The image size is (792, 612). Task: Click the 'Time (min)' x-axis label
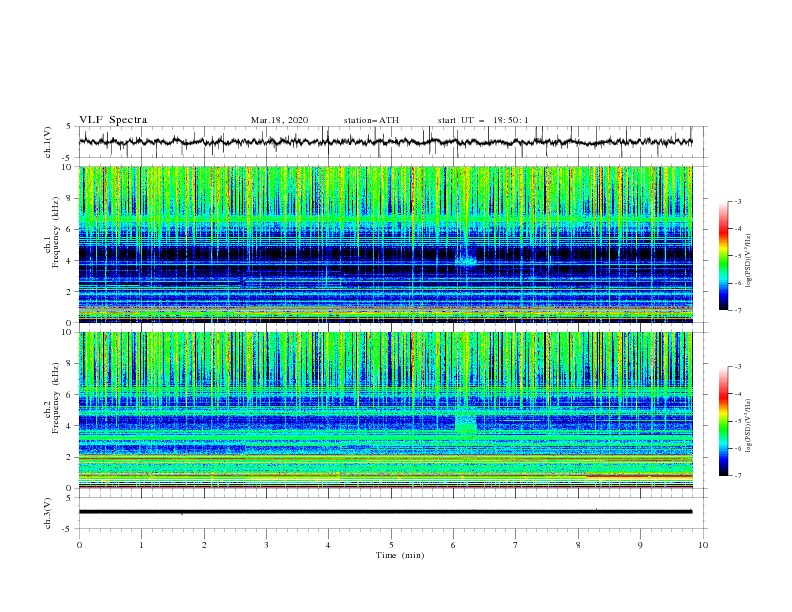(400, 555)
